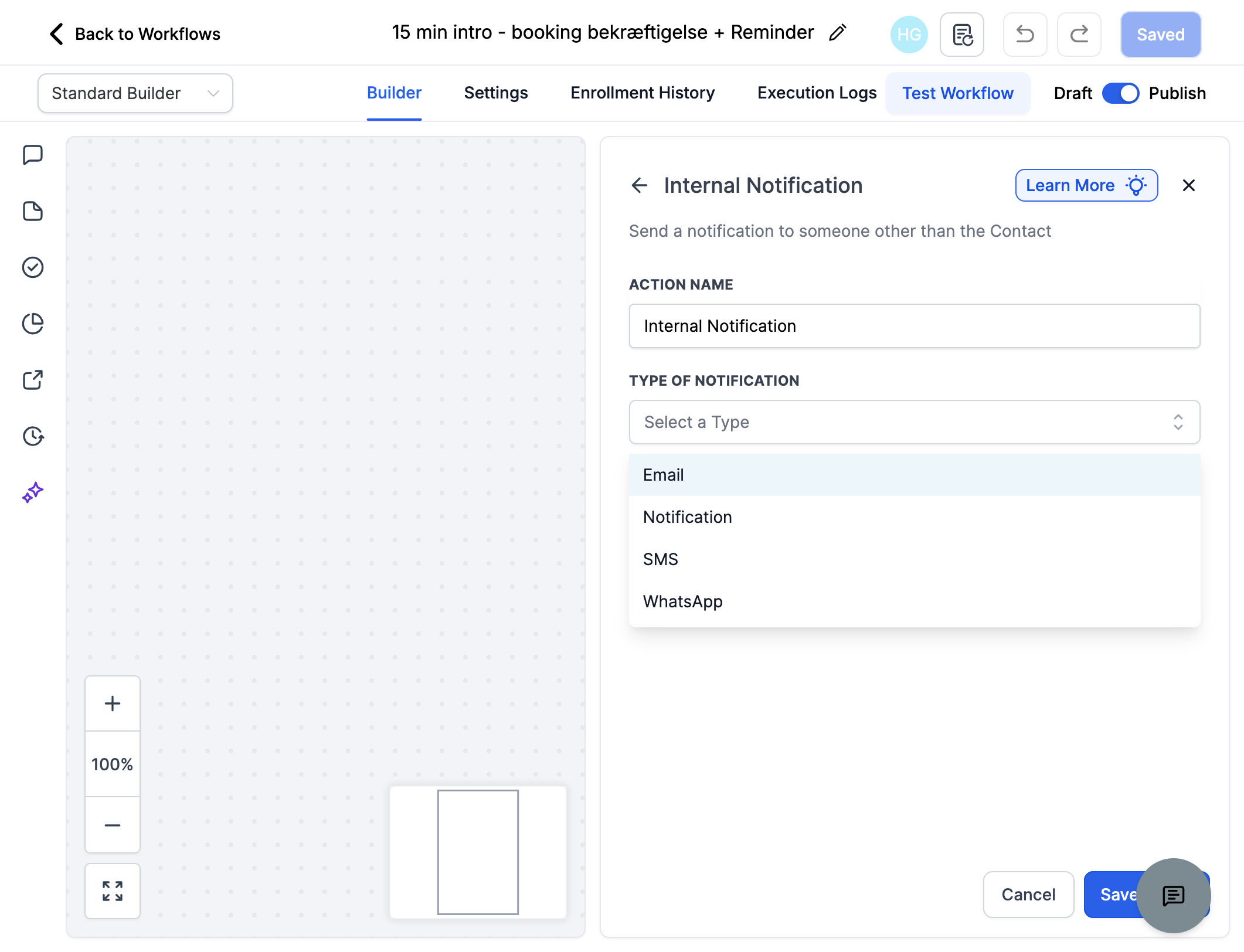Choose WhatsApp notification type

[x=915, y=601]
